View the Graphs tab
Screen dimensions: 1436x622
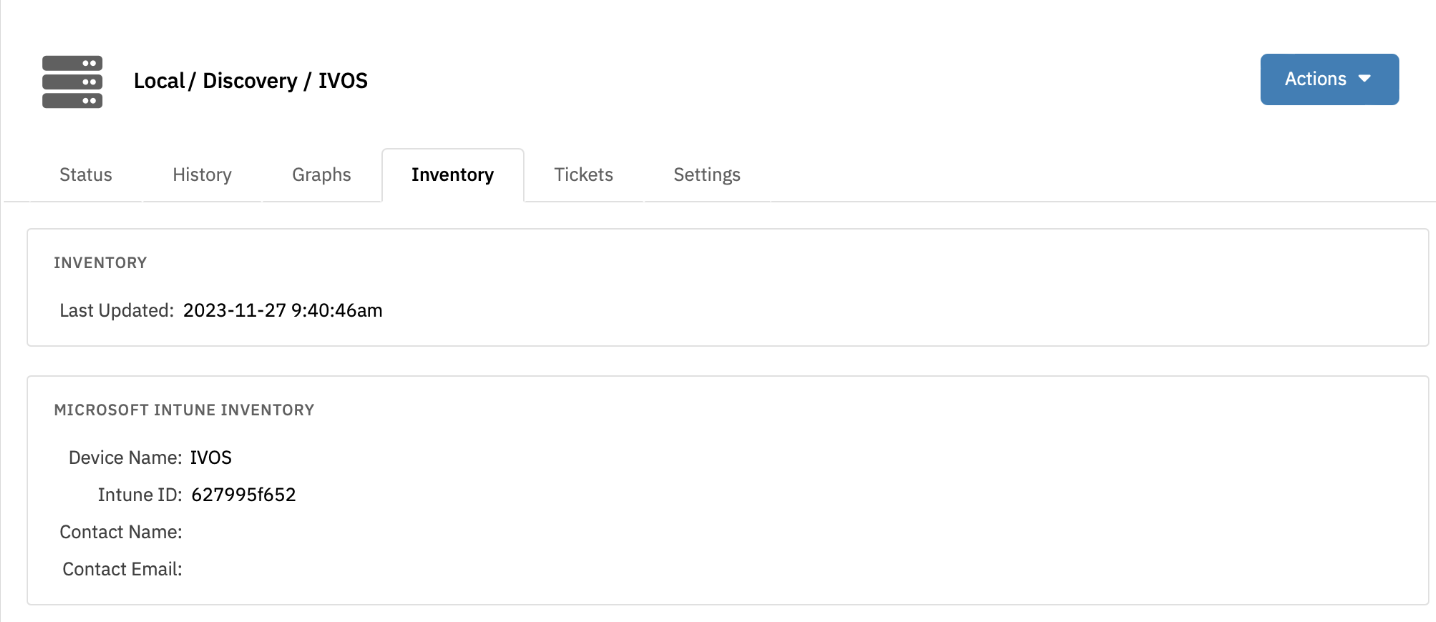coord(321,174)
